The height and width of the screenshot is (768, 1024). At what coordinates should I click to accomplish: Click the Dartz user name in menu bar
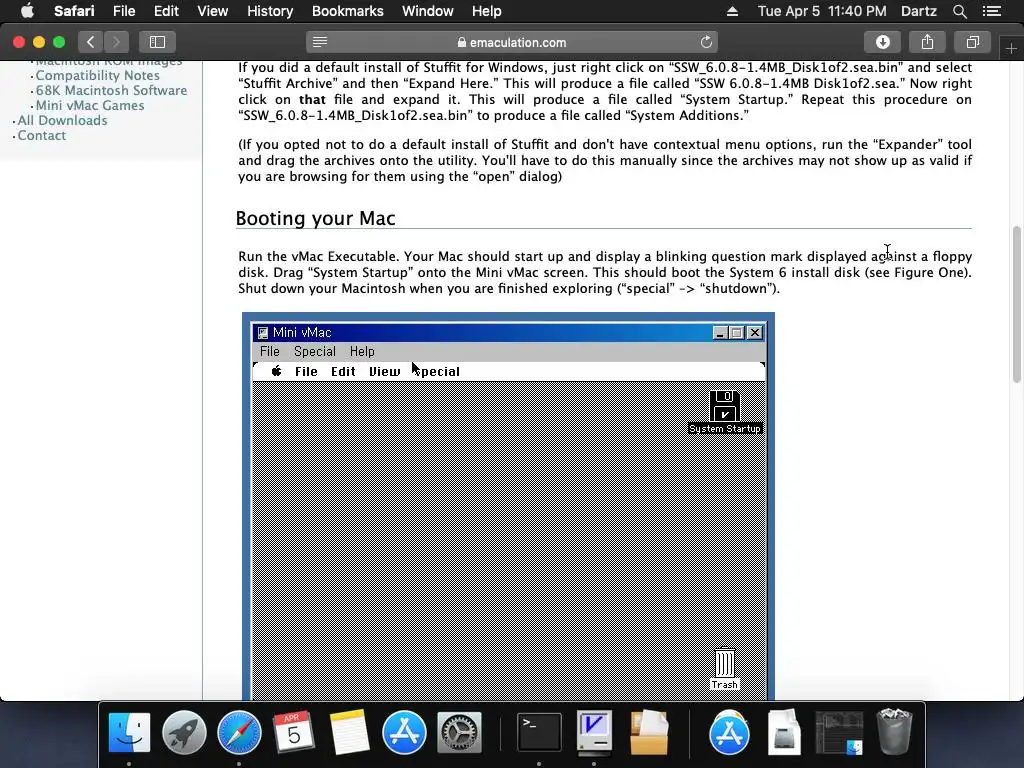coord(918,11)
